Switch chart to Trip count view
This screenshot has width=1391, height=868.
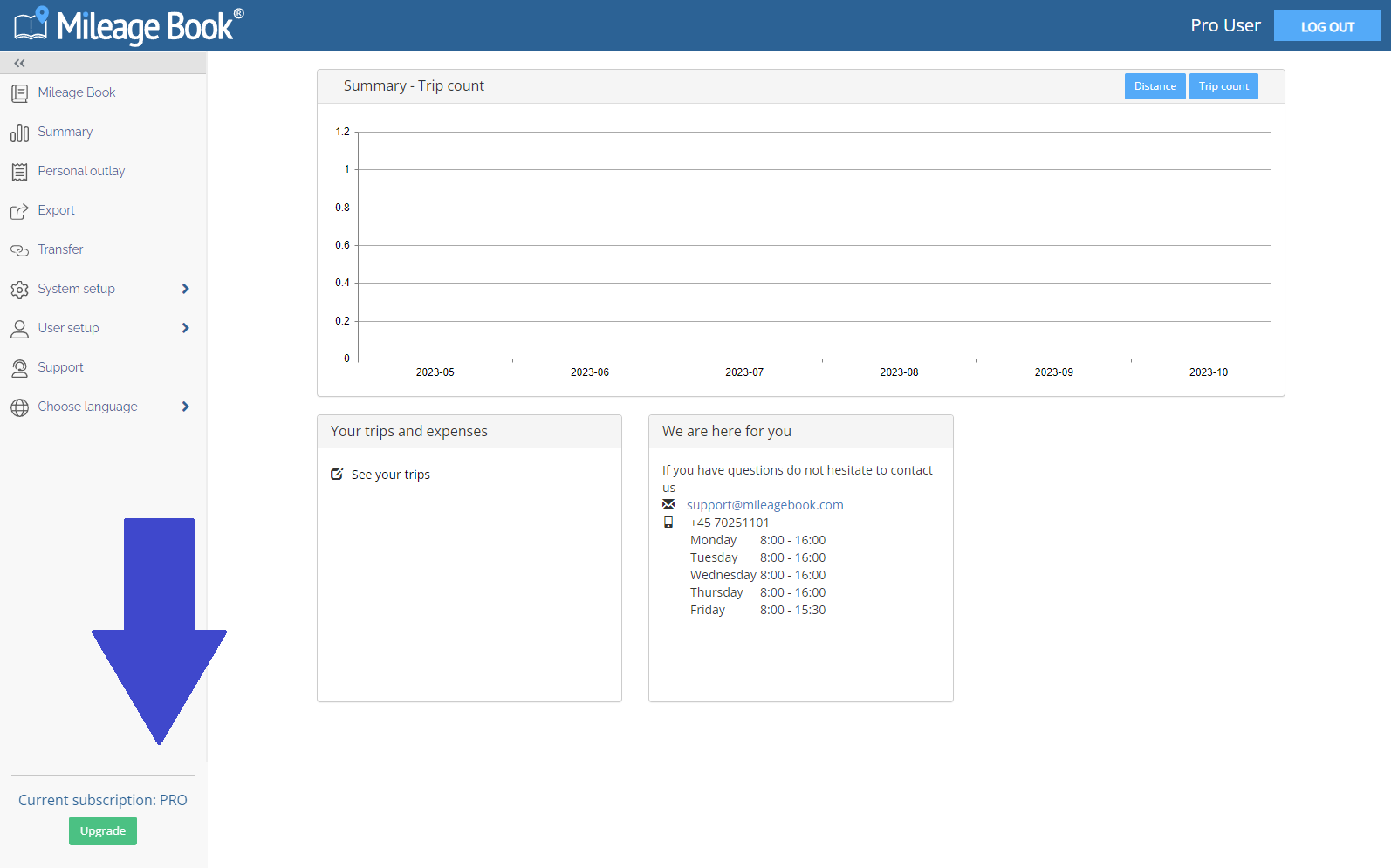[1223, 86]
